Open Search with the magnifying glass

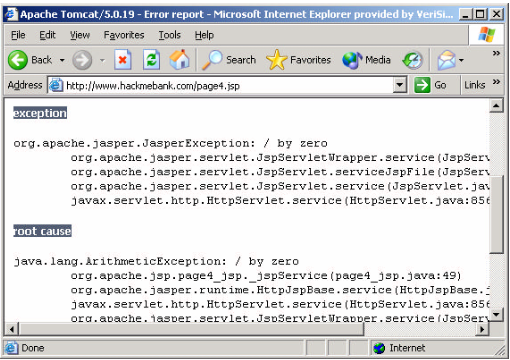click(x=212, y=60)
